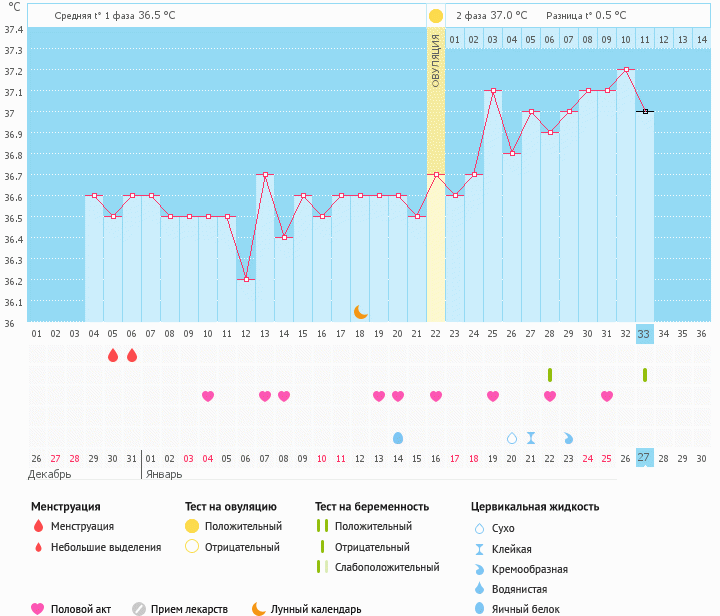
Task: Click the vertical ОВУЛЯЦИЯ column
Action: pyautogui.click(x=436, y=175)
